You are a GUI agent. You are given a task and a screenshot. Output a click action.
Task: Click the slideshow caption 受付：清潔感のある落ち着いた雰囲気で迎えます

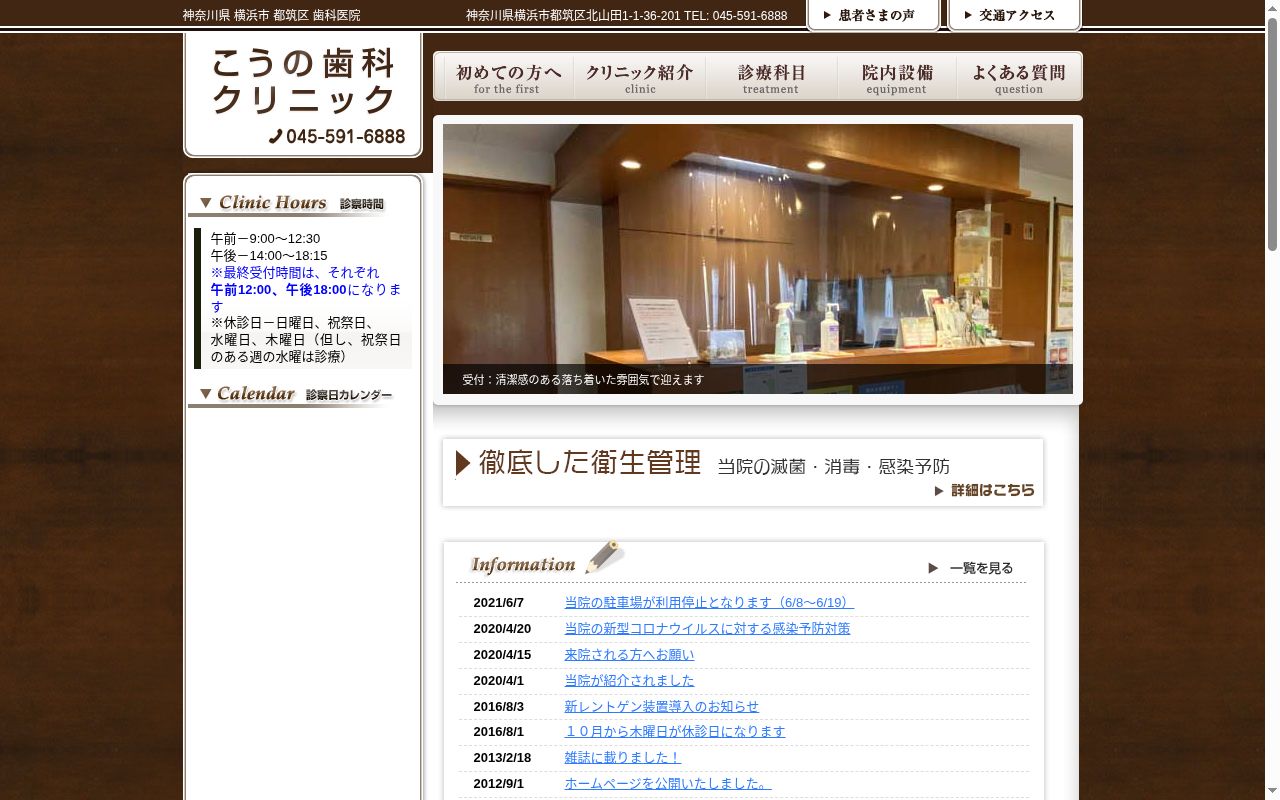pos(583,380)
